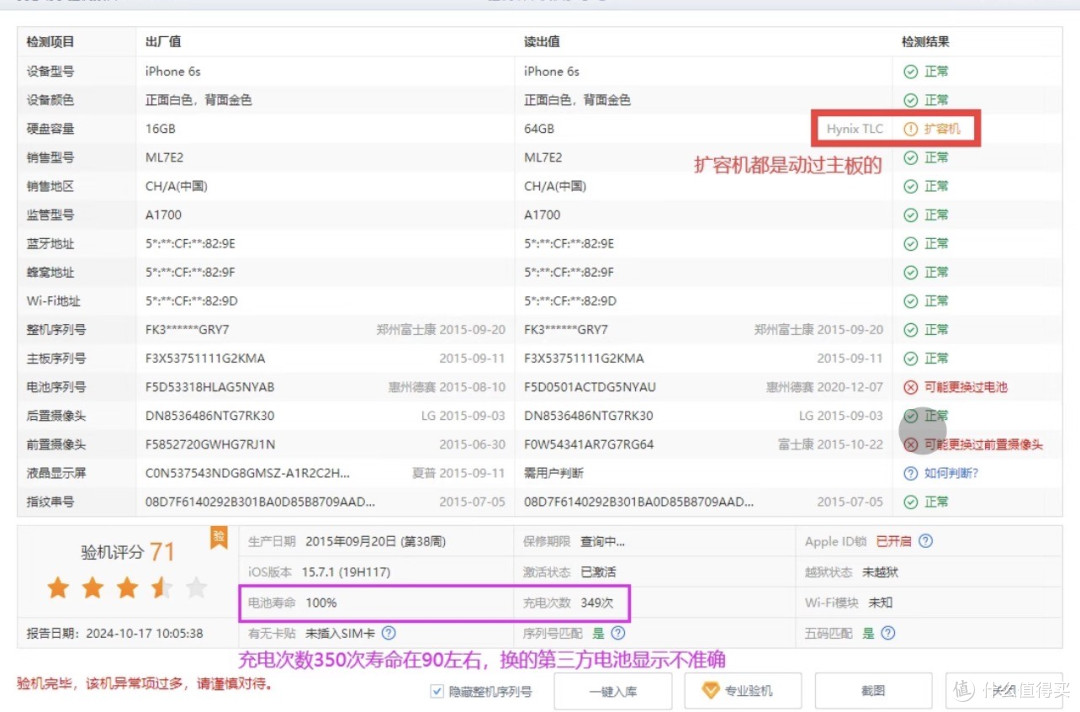The width and height of the screenshot is (1080, 712).
Task: Click the 一键入库 button
Action: [613, 691]
